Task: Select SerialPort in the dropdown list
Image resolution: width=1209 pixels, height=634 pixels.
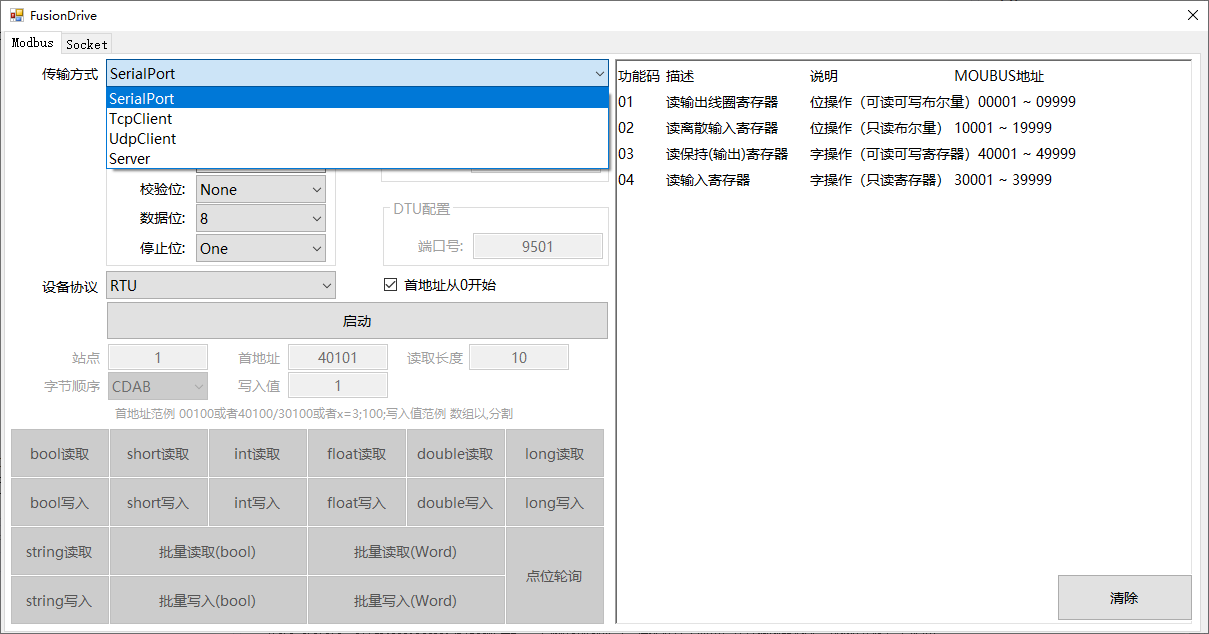Action: 357,98
